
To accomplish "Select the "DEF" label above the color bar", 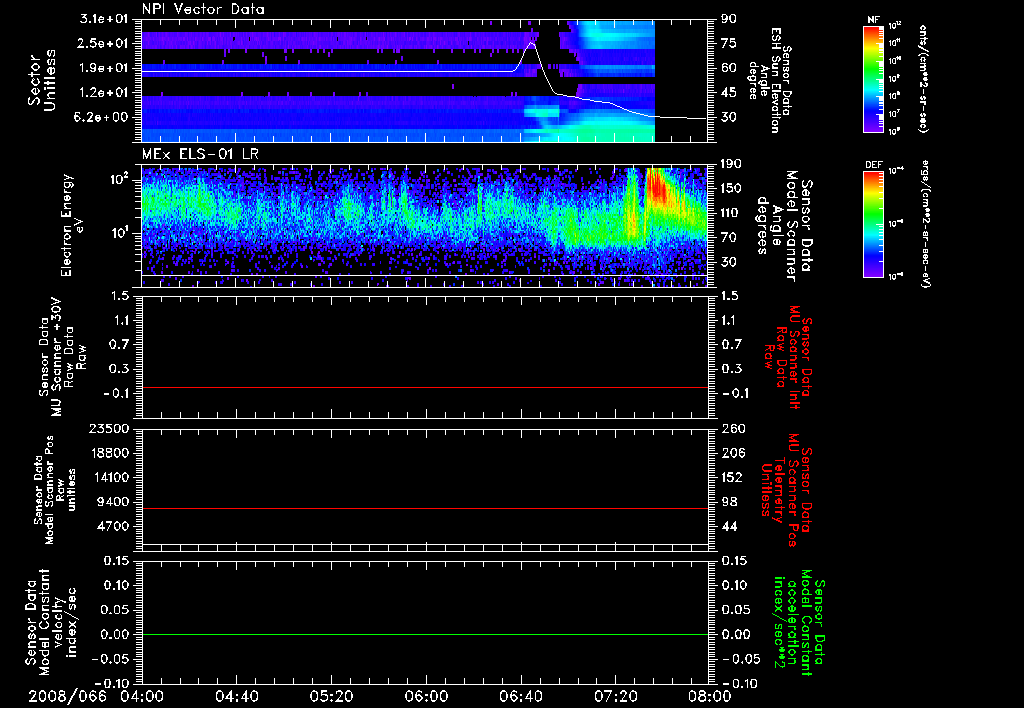I will click(x=874, y=165).
